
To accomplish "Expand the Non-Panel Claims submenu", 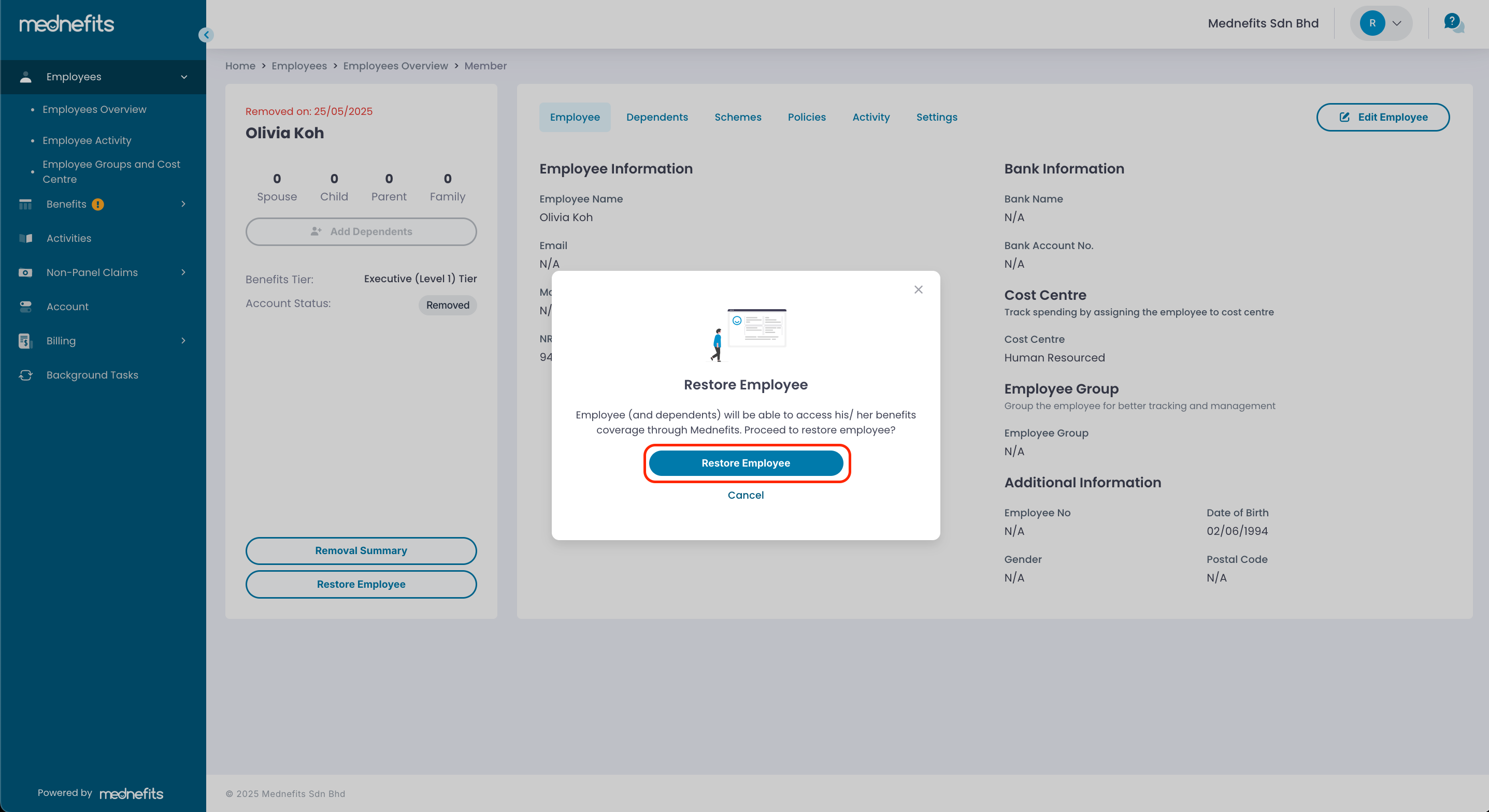I will (x=183, y=272).
